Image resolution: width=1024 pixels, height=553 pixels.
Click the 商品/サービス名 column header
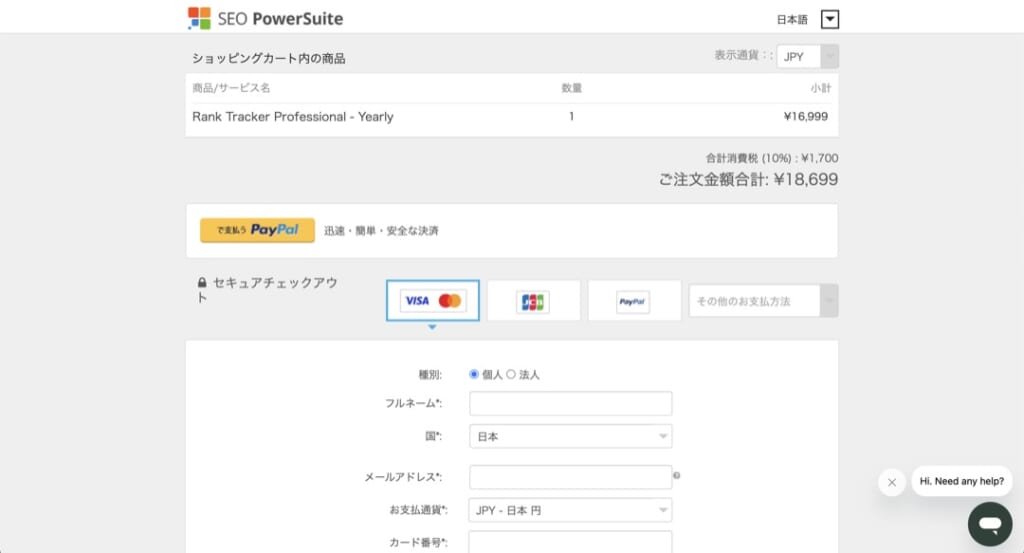click(231, 87)
